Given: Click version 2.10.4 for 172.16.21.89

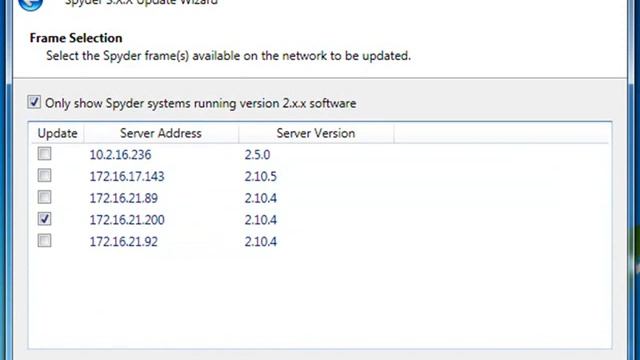Looking at the screenshot, I should (x=260, y=198).
